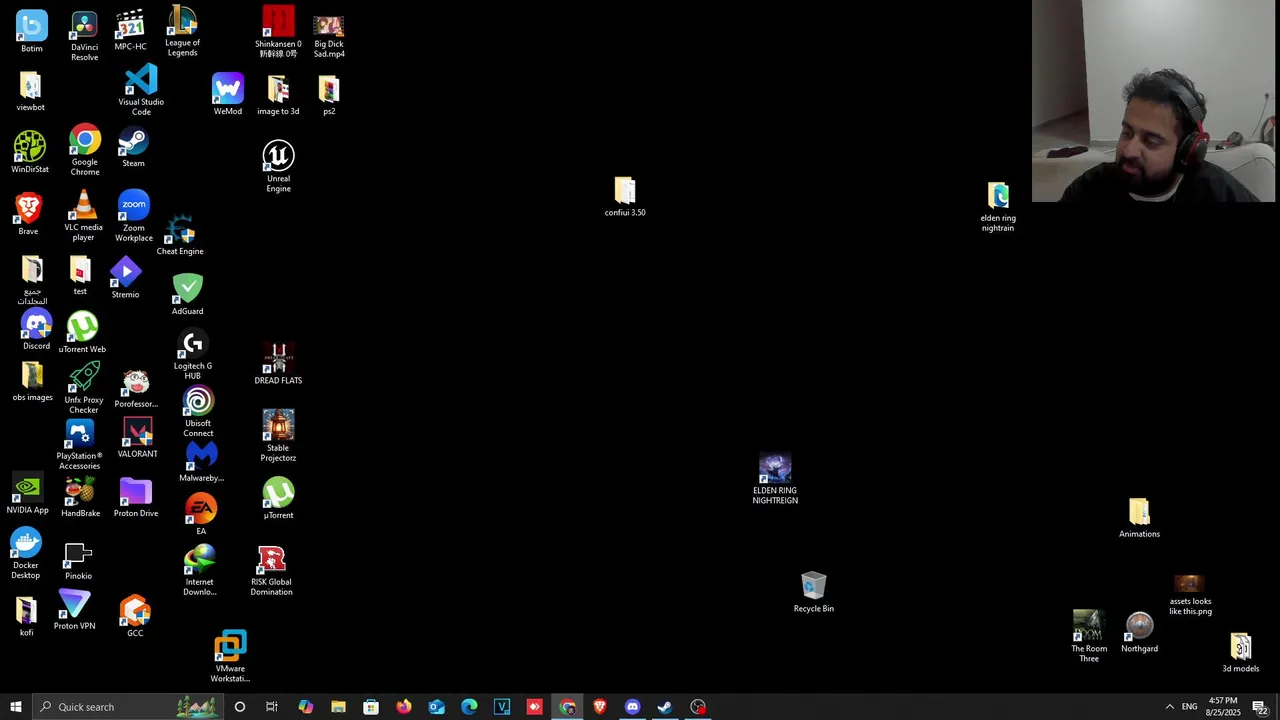Launch DaVinci Resolve from the desktop

point(84,36)
